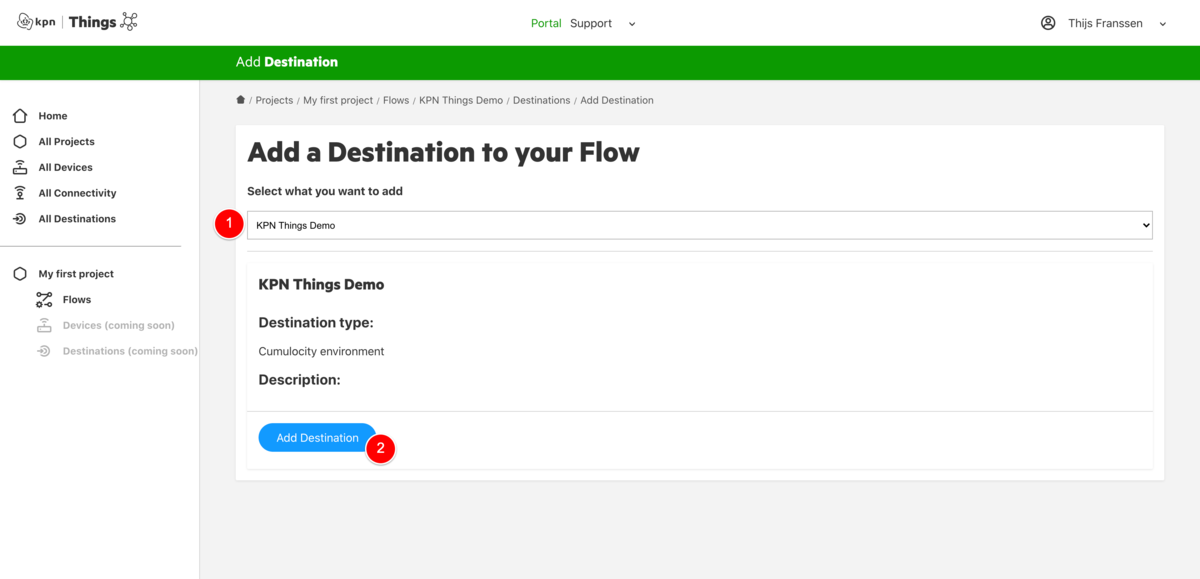Click the KPN Things Demo card heading
This screenshot has height=579, width=1200.
[x=321, y=285]
